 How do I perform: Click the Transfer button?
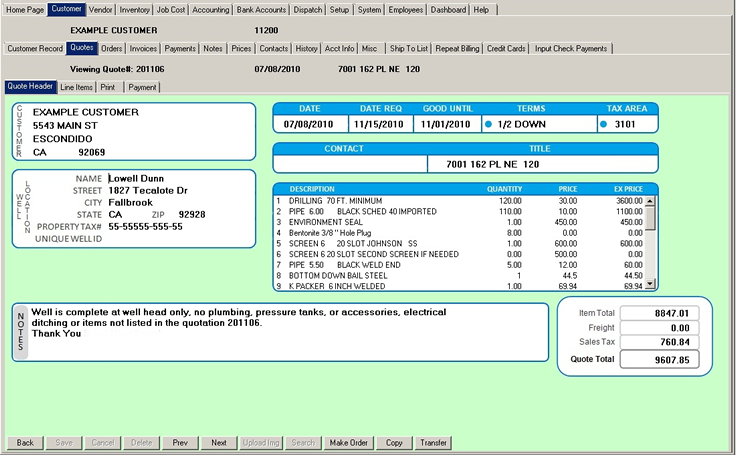433,443
